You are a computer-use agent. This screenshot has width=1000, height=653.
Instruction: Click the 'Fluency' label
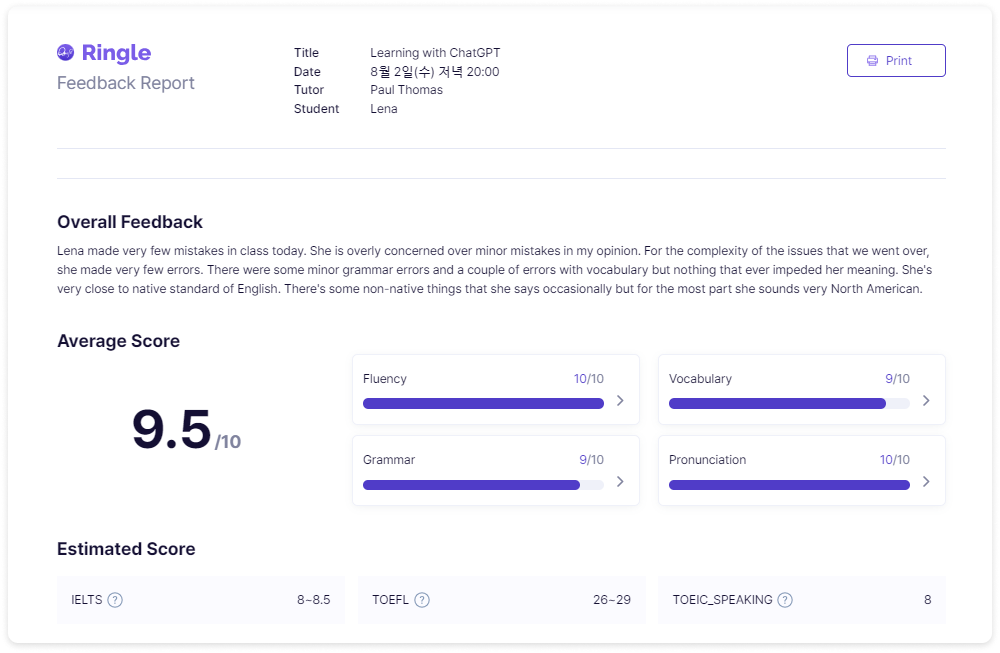385,379
